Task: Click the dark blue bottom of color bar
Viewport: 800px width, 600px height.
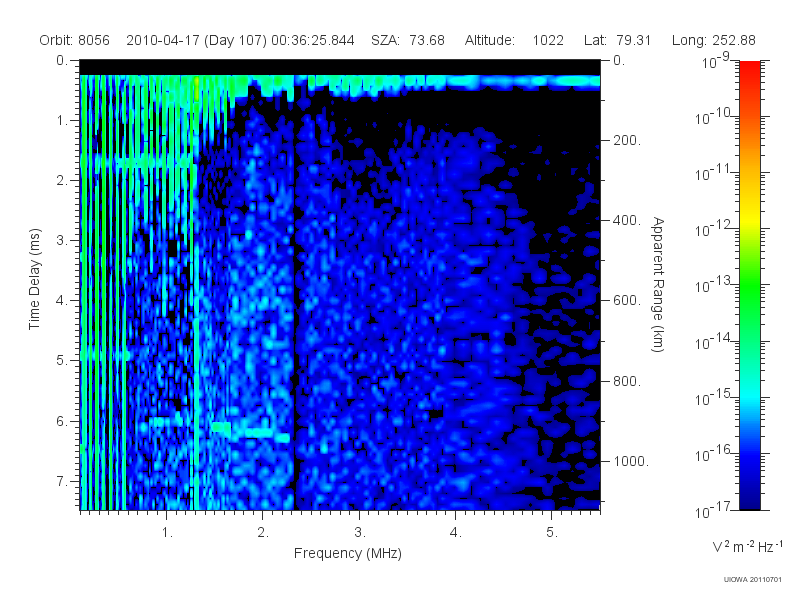Action: [749, 497]
